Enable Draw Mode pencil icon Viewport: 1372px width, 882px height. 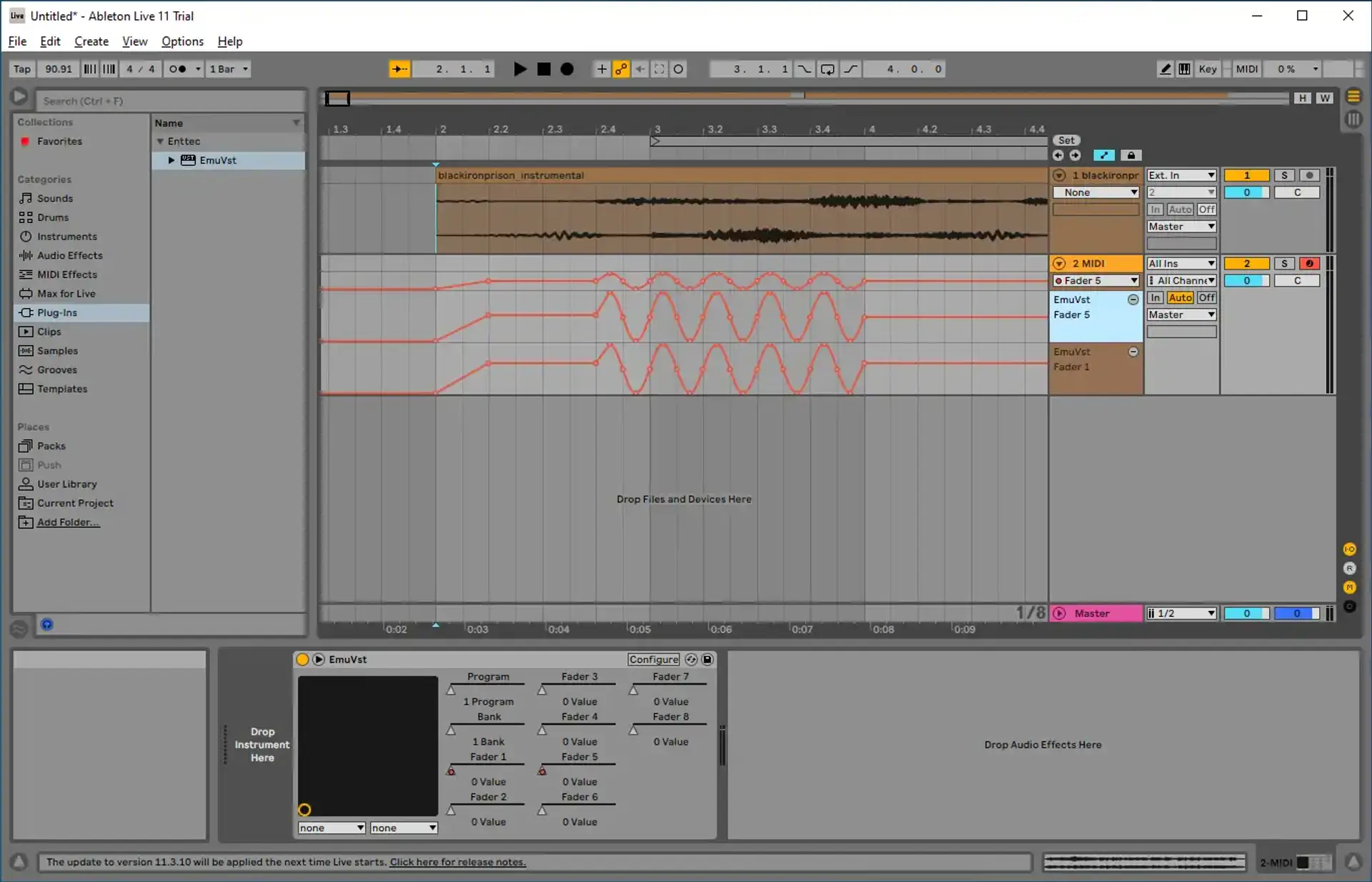pos(1165,69)
